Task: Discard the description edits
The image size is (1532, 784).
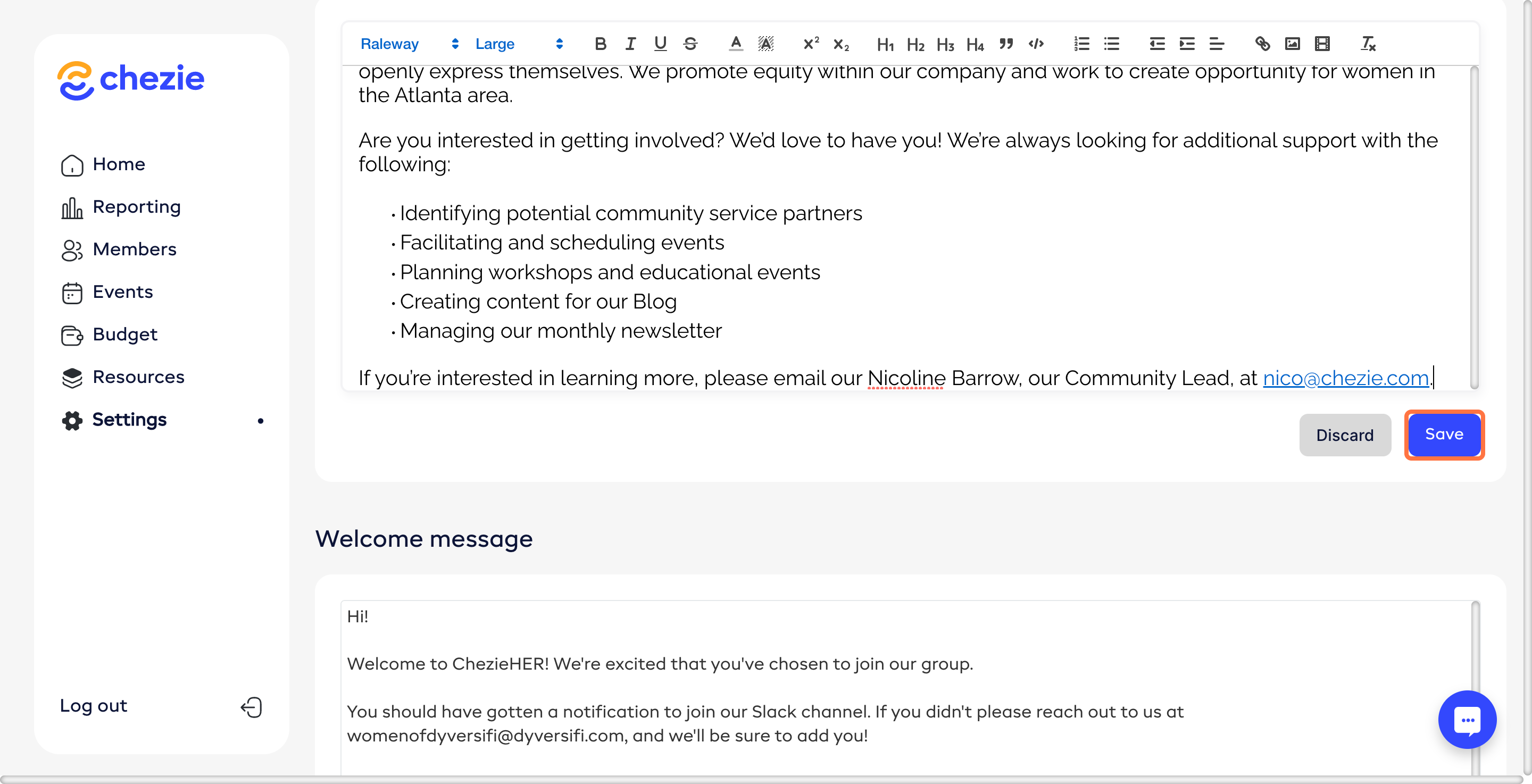Action: pyautogui.click(x=1344, y=435)
